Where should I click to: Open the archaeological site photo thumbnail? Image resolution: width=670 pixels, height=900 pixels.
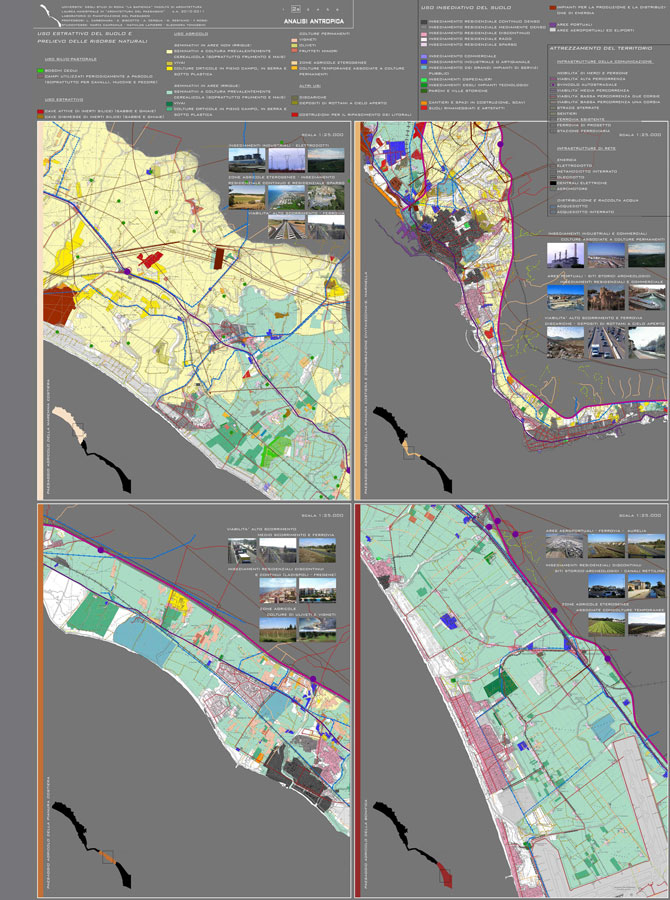point(608,297)
